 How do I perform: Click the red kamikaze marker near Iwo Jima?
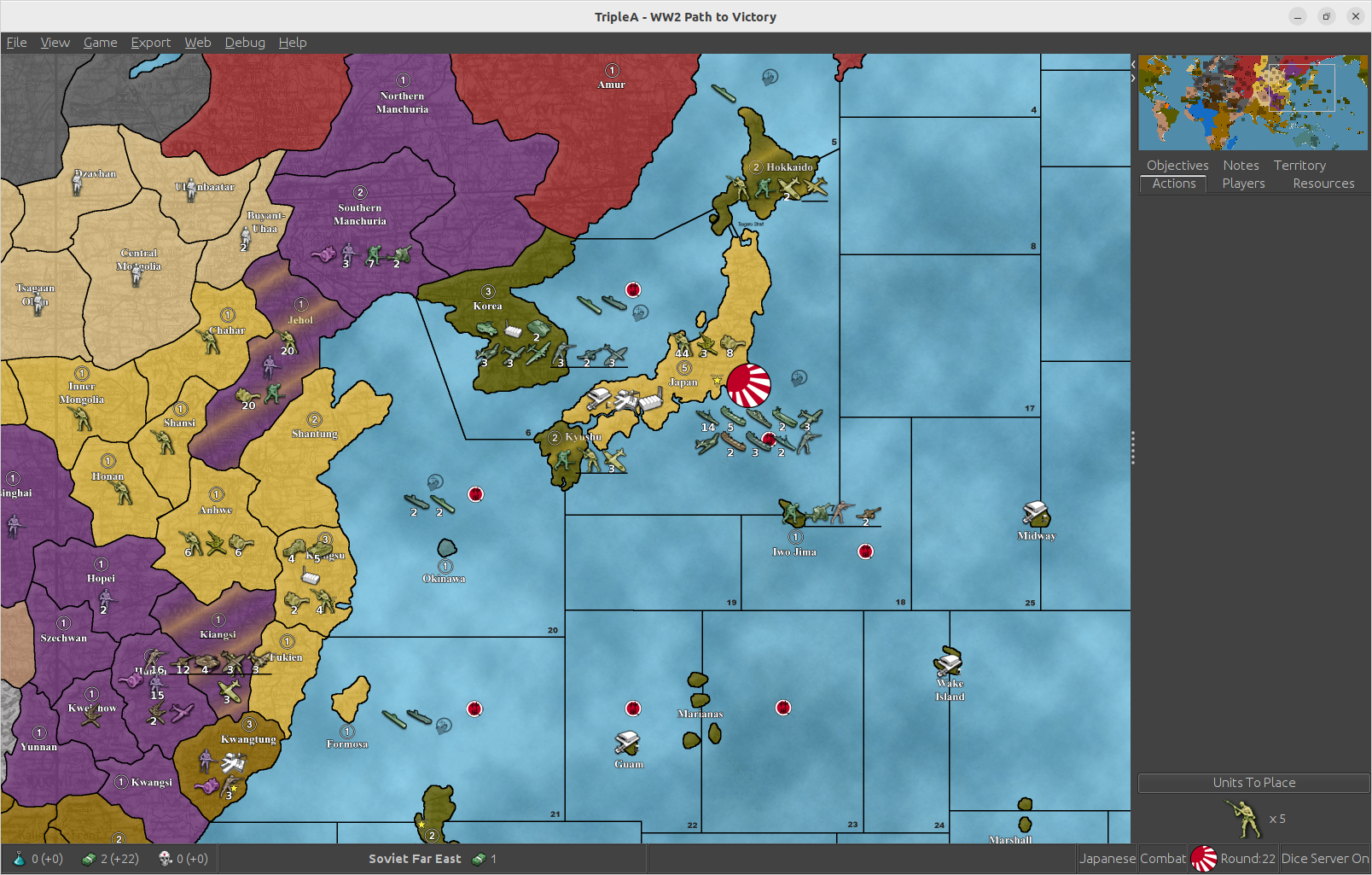865,551
